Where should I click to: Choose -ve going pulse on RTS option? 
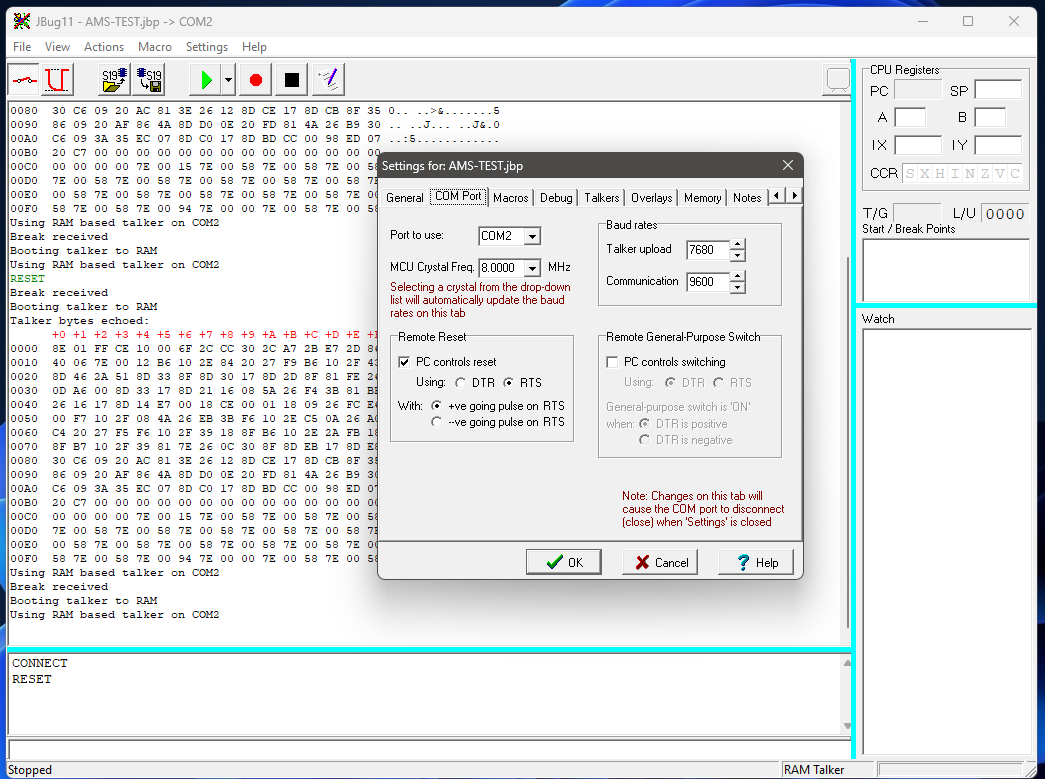(437, 422)
